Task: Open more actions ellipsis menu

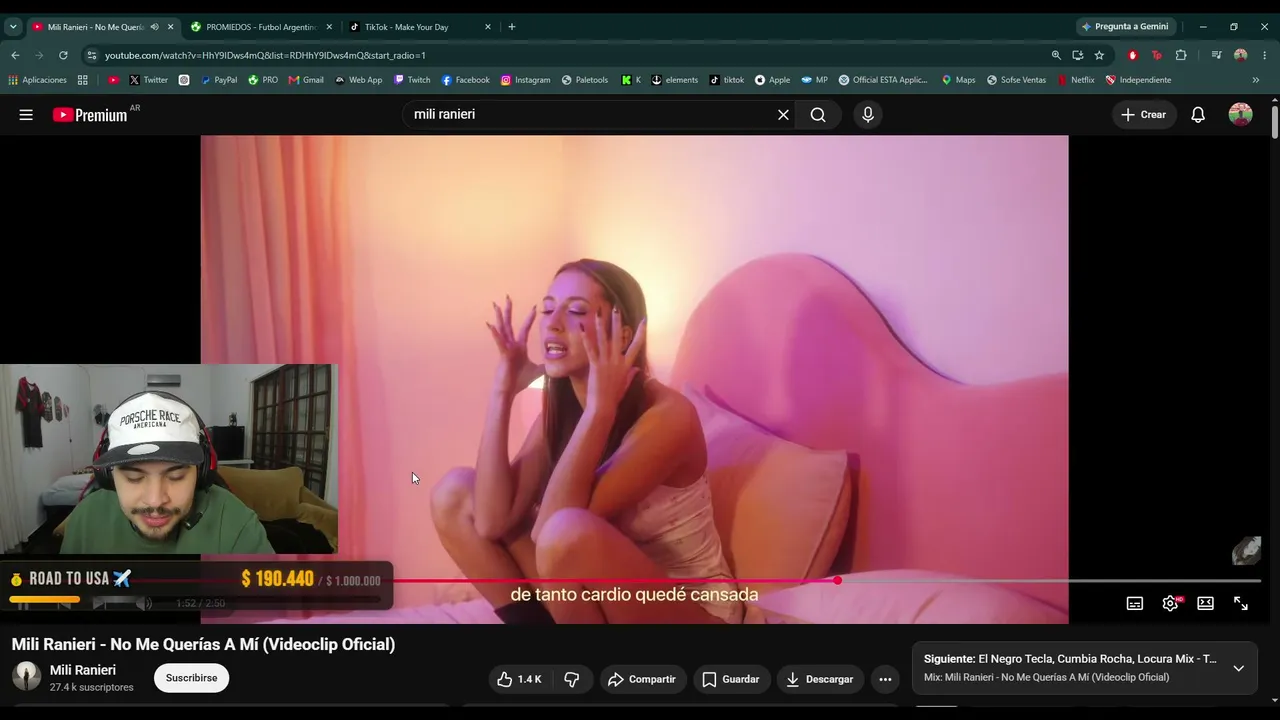Action: click(x=885, y=680)
